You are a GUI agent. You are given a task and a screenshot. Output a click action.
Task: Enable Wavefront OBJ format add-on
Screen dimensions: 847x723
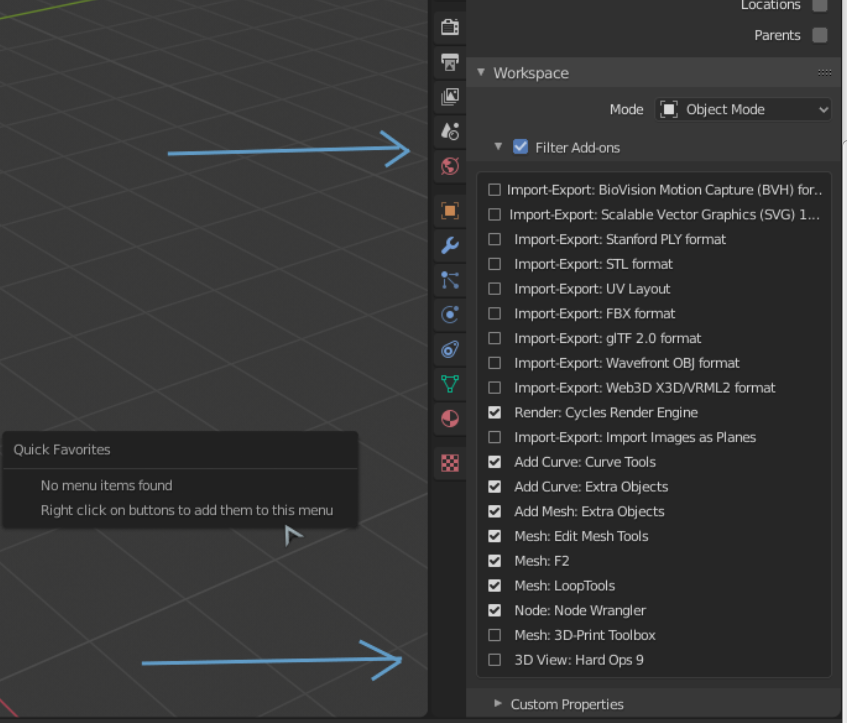pyautogui.click(x=494, y=363)
